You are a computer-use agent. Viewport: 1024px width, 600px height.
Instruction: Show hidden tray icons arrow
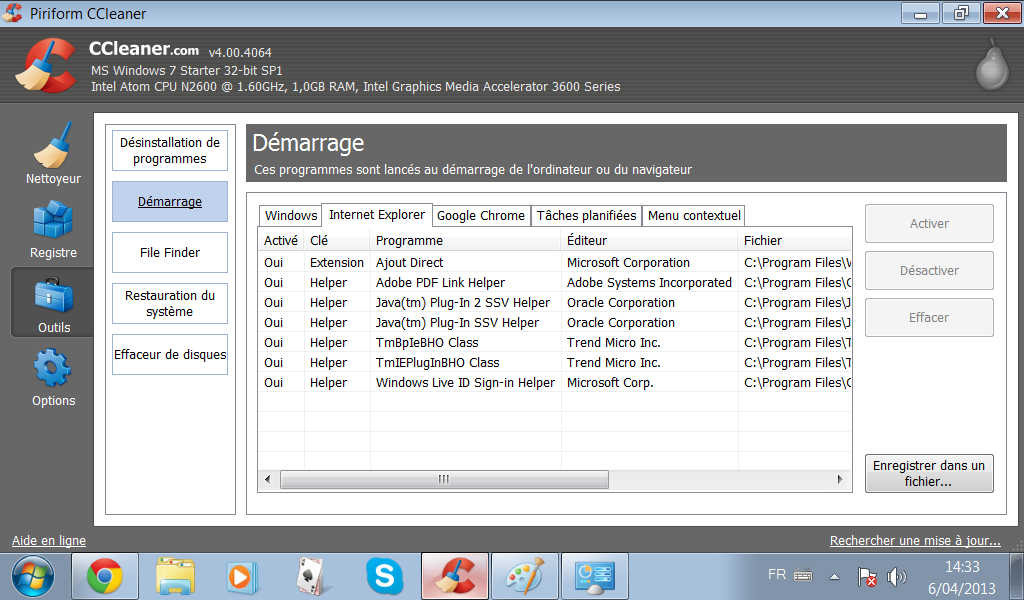point(834,576)
